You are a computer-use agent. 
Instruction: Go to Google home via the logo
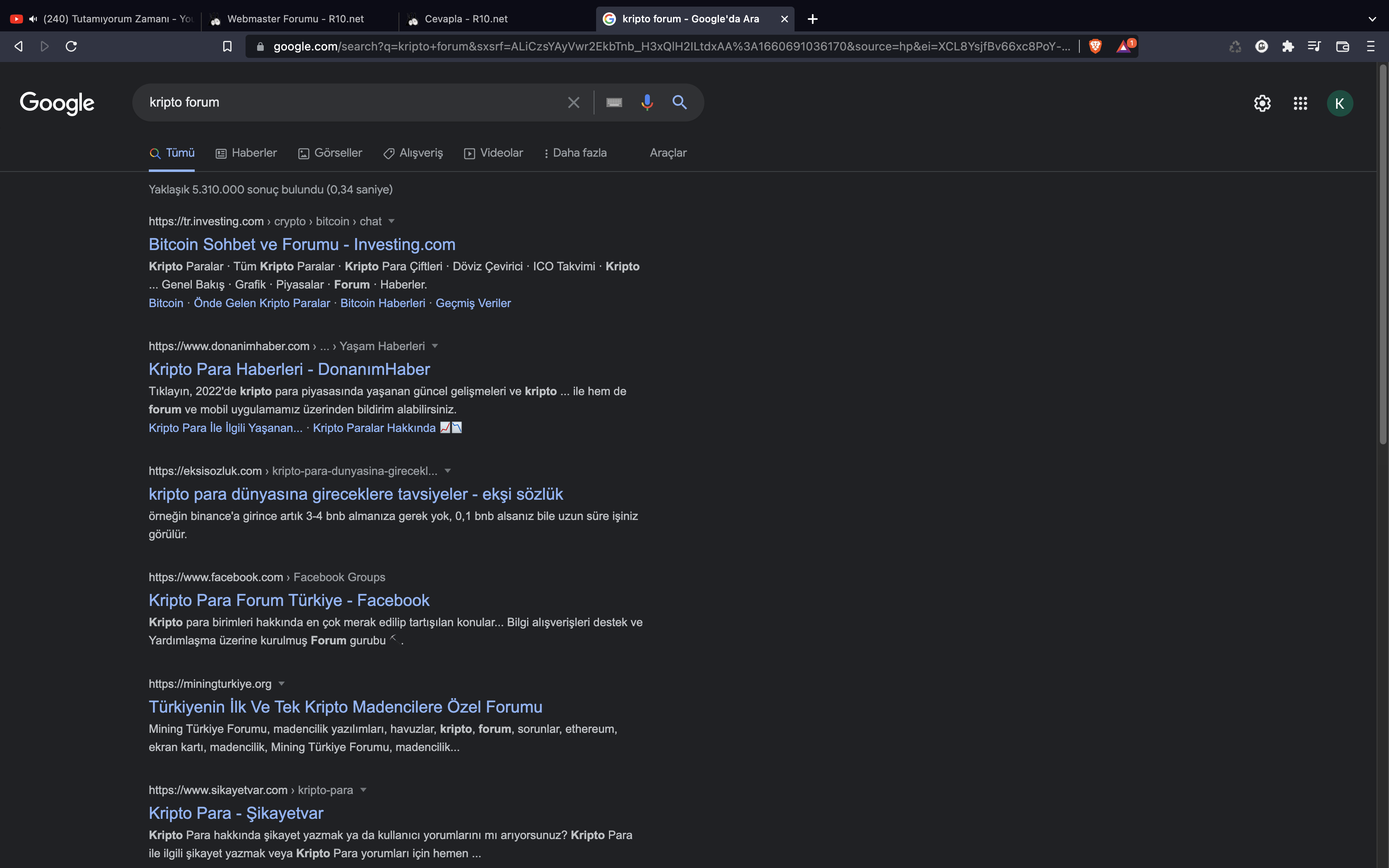[x=57, y=103]
